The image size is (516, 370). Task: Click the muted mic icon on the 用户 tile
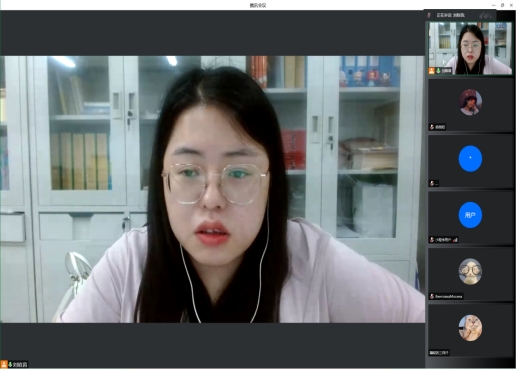click(432, 240)
